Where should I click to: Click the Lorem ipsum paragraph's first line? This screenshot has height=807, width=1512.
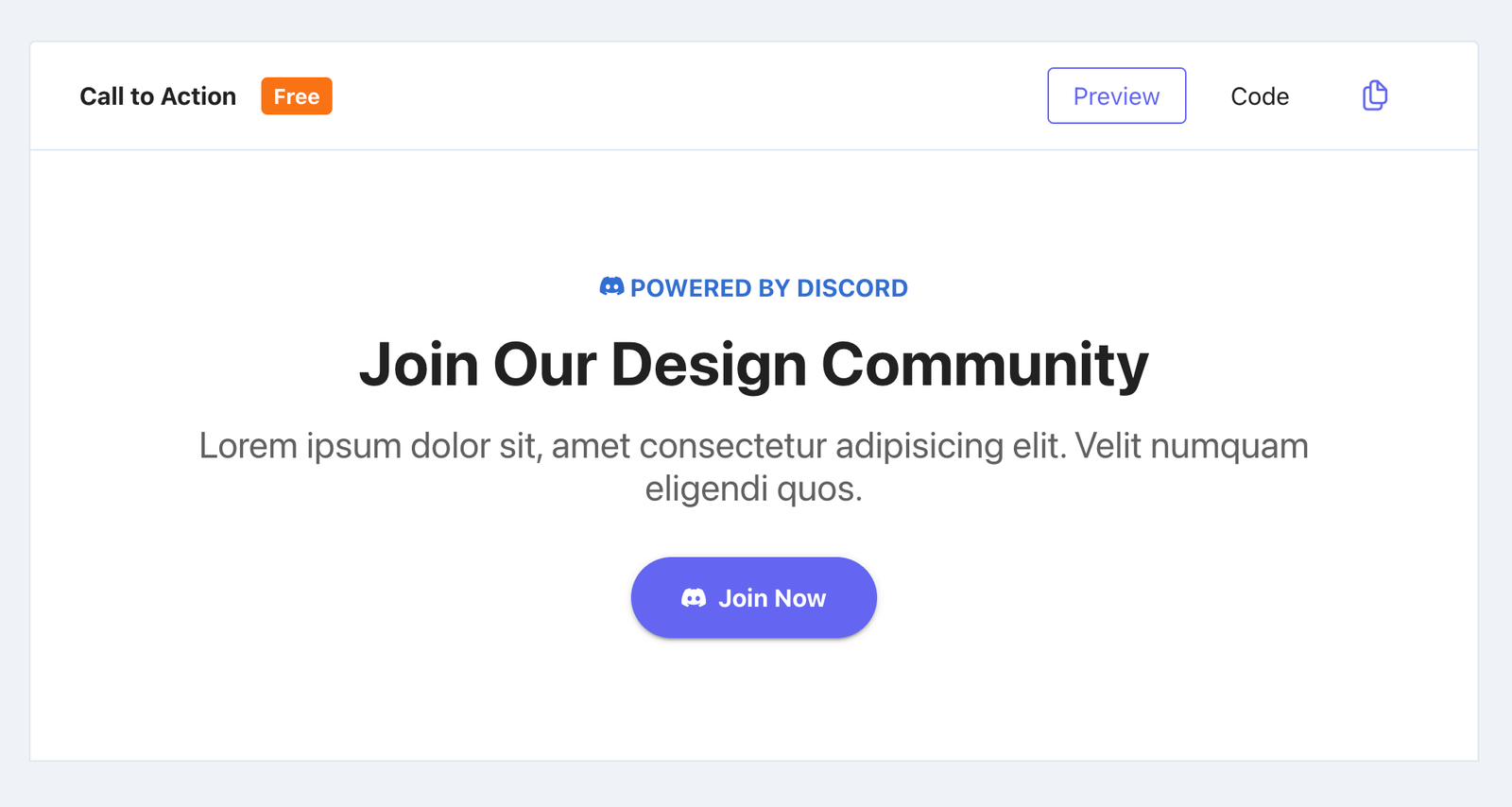point(754,446)
